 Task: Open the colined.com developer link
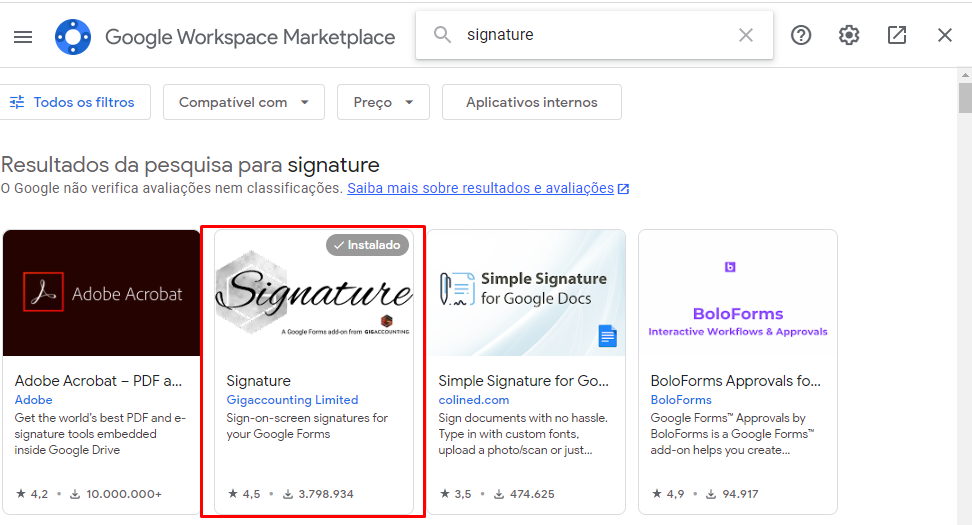(474, 400)
